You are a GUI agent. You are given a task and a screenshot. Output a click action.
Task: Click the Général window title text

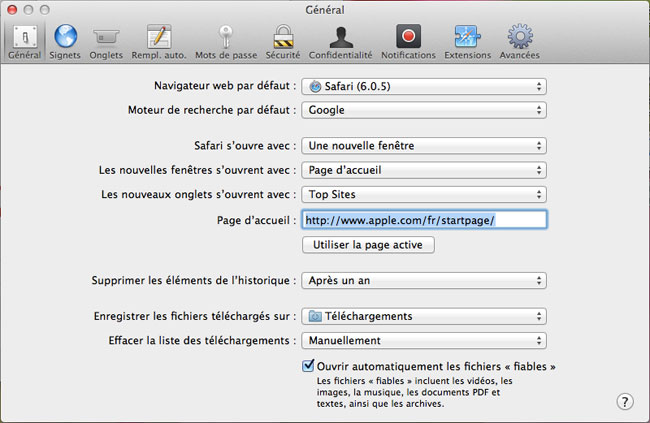pos(325,10)
